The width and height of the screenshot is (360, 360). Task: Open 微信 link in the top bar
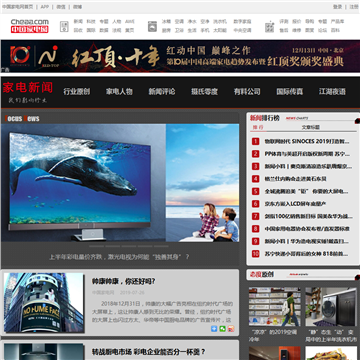coord(61,7)
